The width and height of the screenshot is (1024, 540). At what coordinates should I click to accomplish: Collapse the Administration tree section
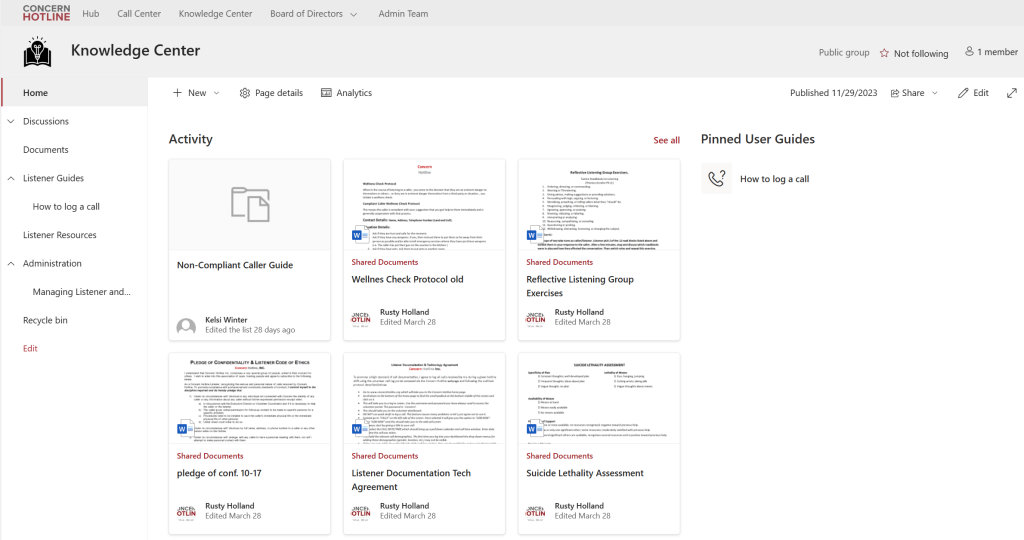tap(11, 264)
